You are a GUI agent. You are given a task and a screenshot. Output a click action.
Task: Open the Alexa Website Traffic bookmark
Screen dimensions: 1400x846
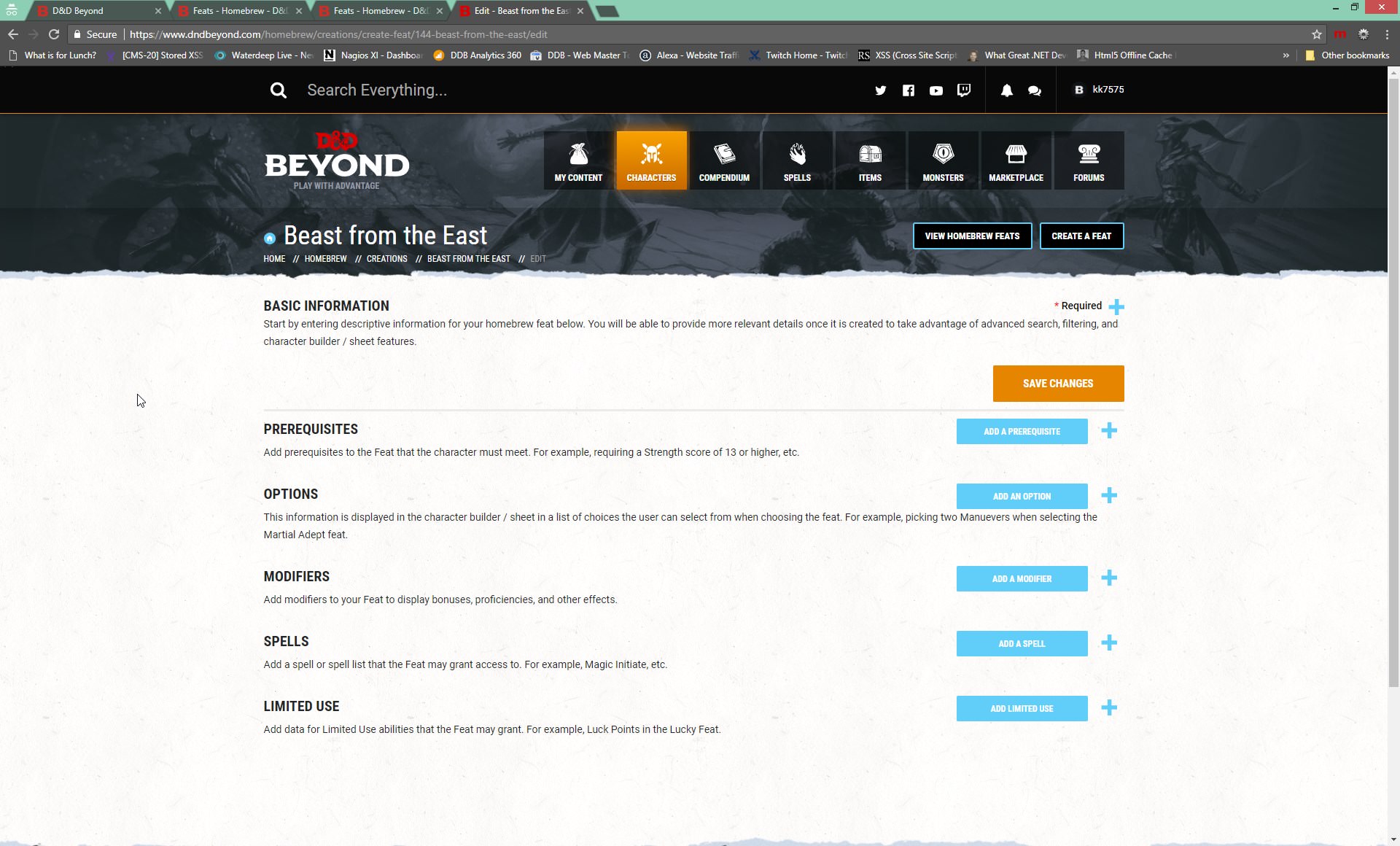pyautogui.click(x=689, y=55)
